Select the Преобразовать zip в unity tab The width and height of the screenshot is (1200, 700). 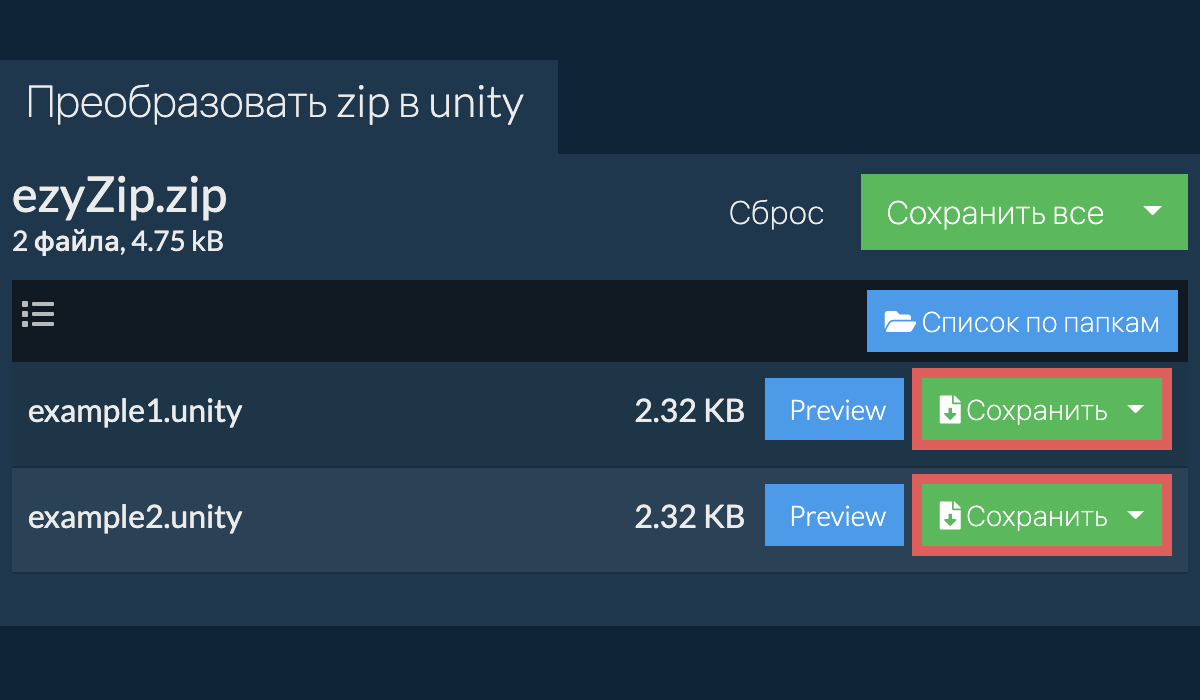(x=275, y=104)
